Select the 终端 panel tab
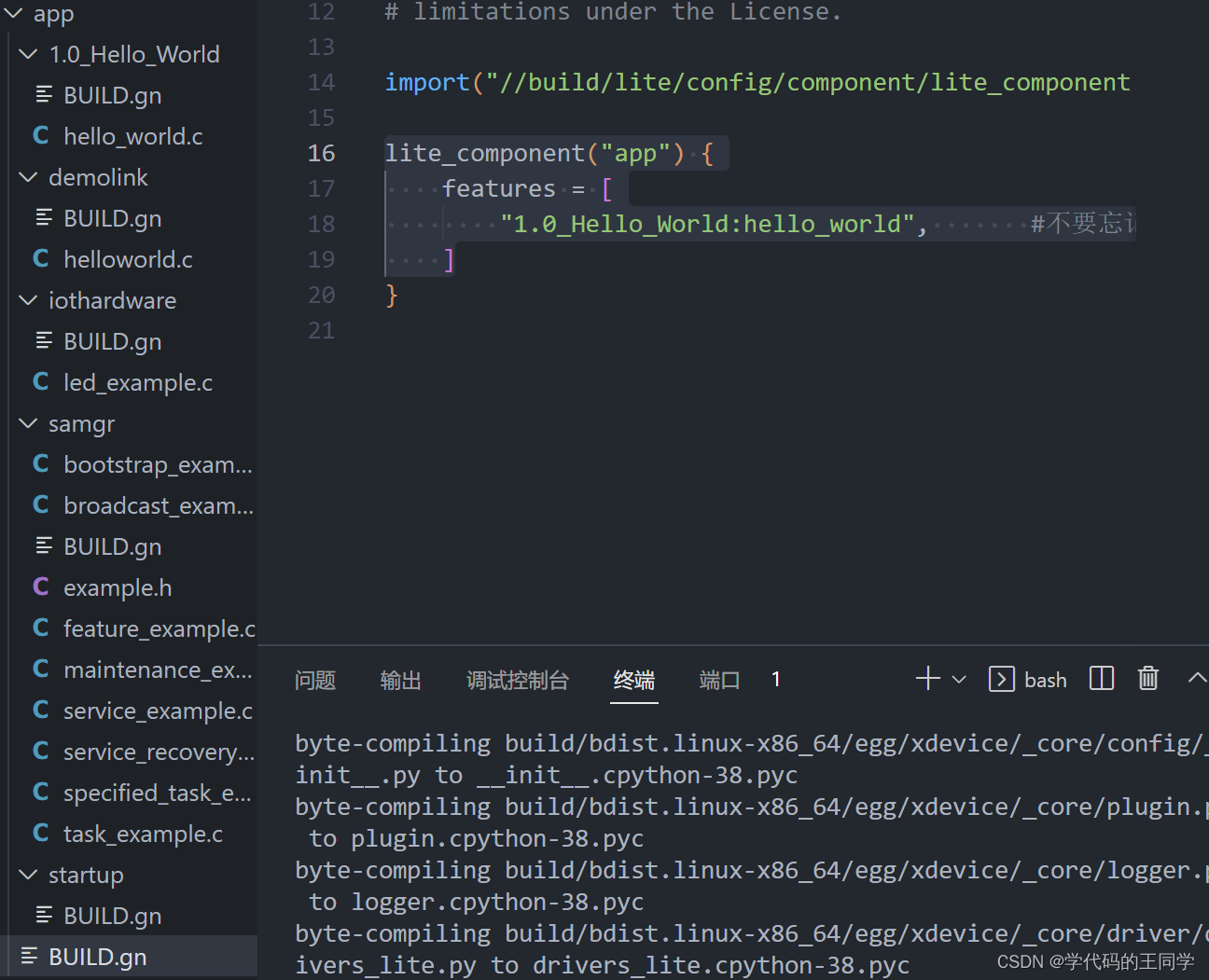 pyautogui.click(x=634, y=681)
